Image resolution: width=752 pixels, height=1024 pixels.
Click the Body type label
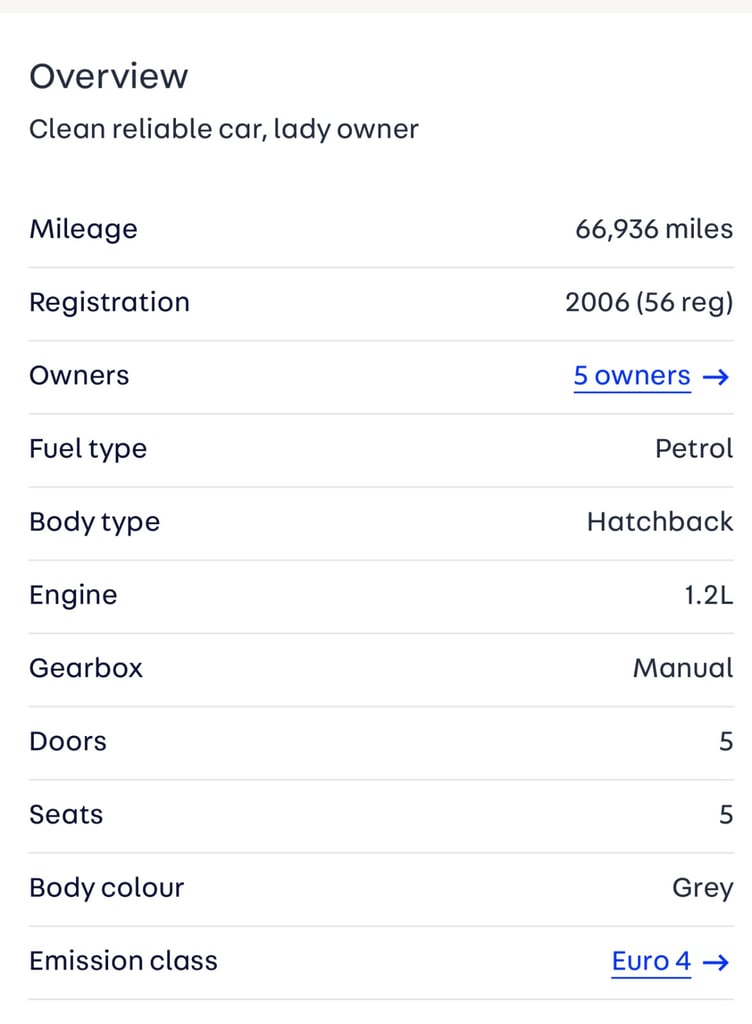[x=95, y=522]
